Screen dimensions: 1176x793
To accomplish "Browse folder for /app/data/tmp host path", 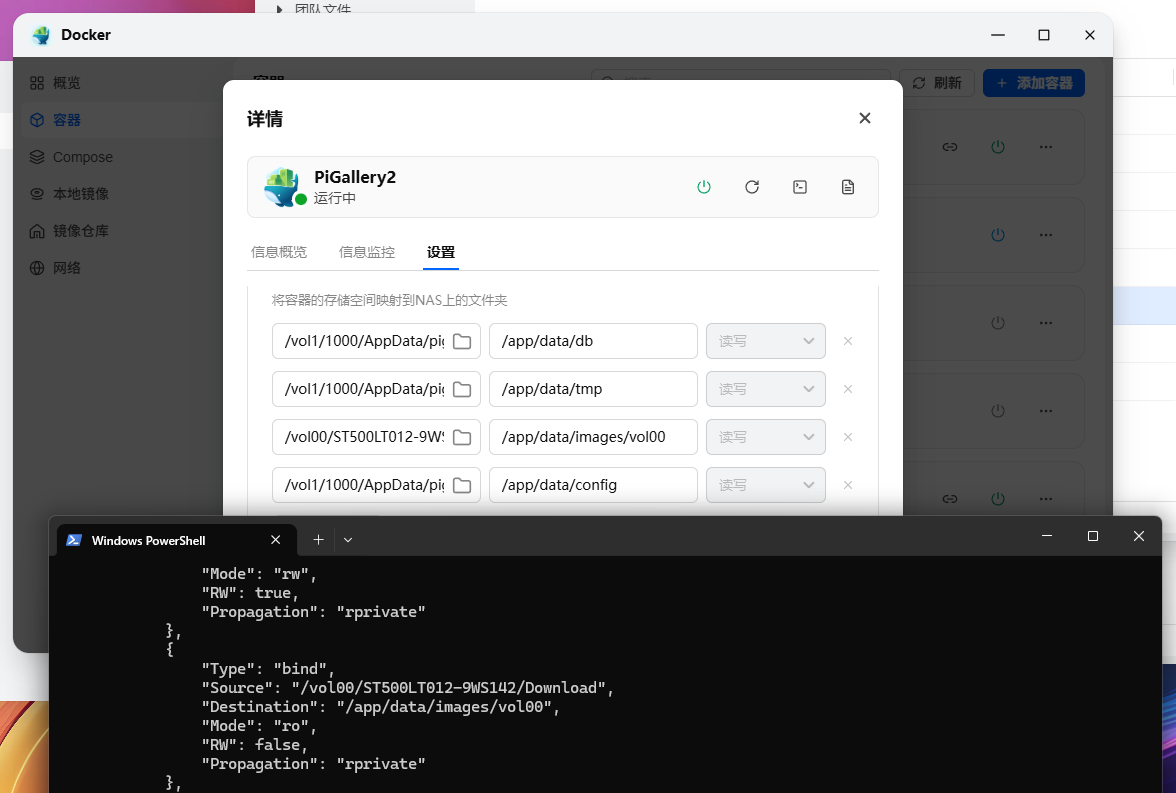I will [462, 389].
